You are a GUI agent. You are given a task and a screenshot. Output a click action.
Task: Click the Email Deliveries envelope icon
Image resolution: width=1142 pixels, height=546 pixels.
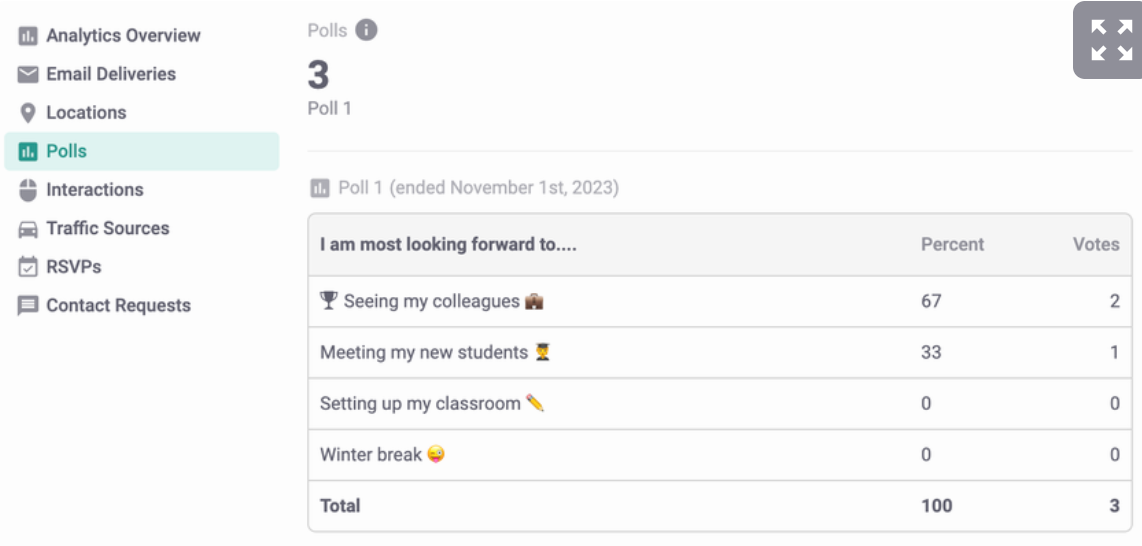coord(28,75)
